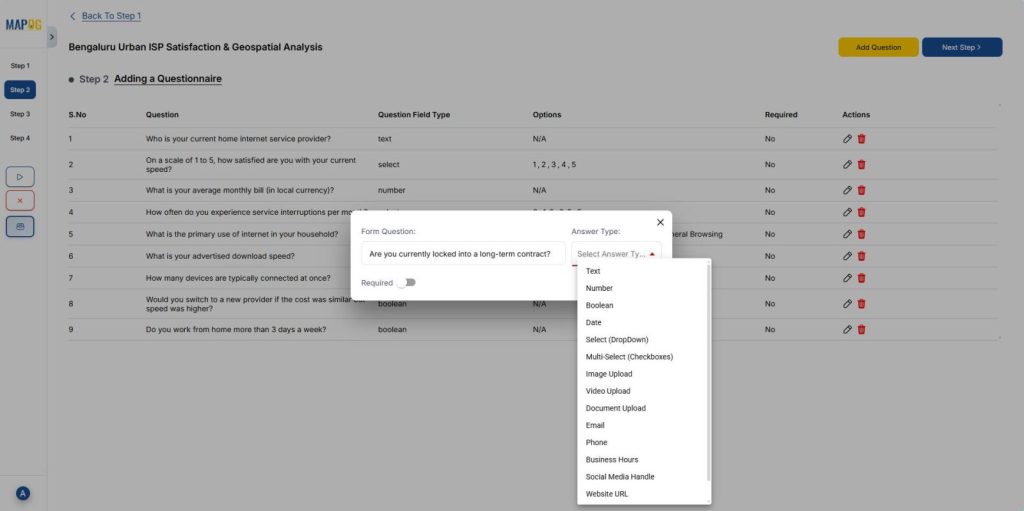Delete question 1 about internet service provider
The width and height of the screenshot is (1024, 511).
pos(861,139)
